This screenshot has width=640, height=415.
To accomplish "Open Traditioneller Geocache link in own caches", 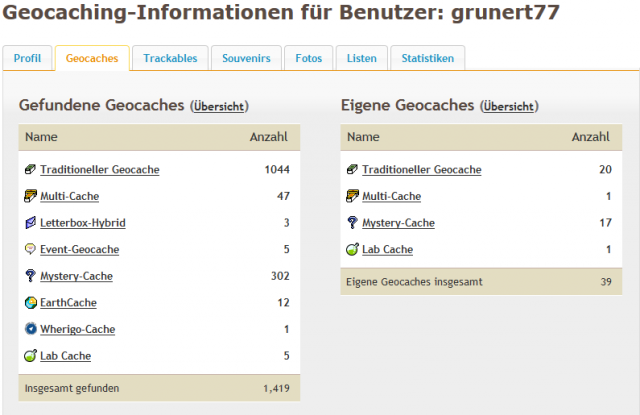I will point(422,169).
